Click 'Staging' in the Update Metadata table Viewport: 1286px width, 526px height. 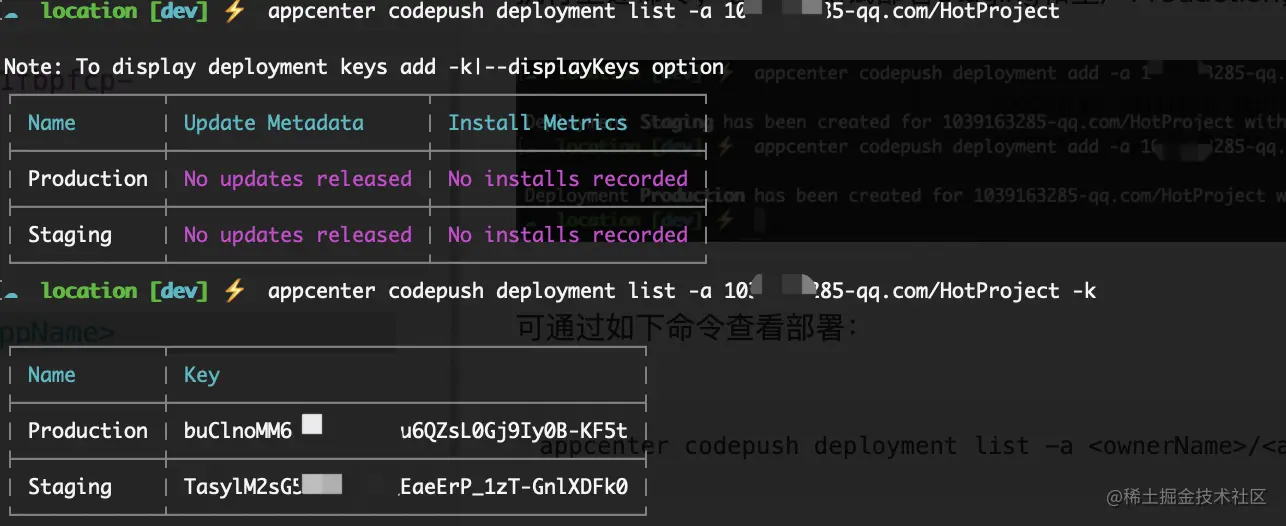click(x=70, y=235)
